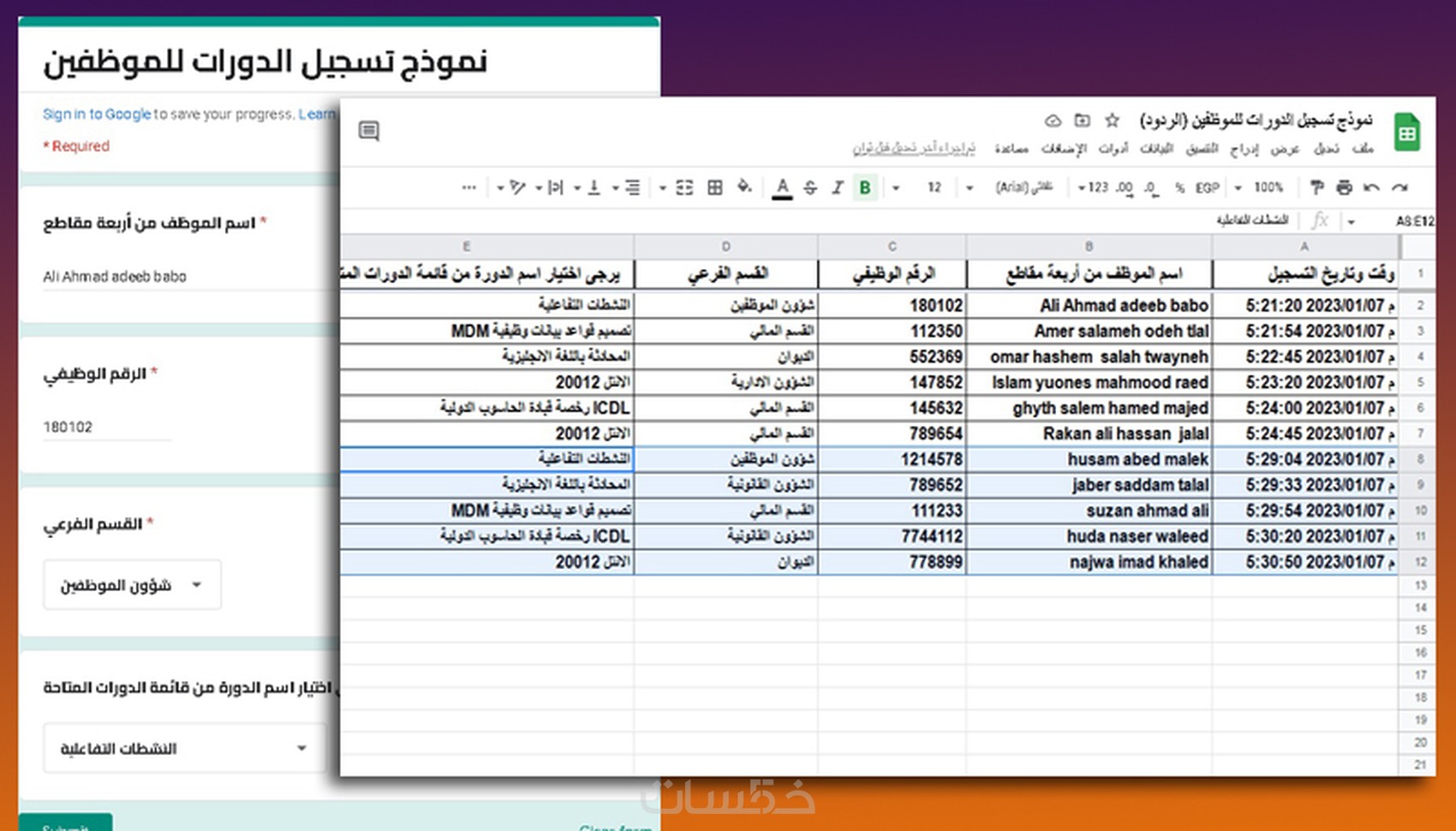
Task: Click the Merge cells icon
Action: point(684,187)
